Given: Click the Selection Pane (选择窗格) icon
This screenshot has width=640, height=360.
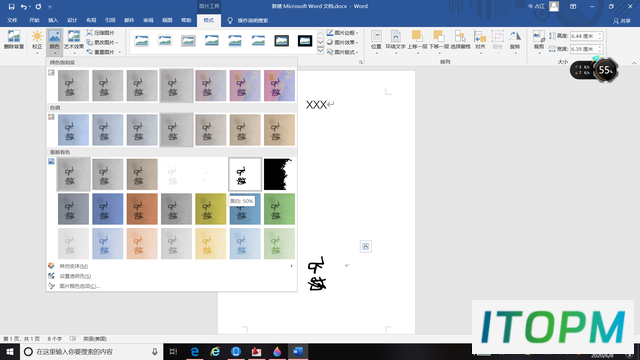Looking at the screenshot, I should pos(460,40).
